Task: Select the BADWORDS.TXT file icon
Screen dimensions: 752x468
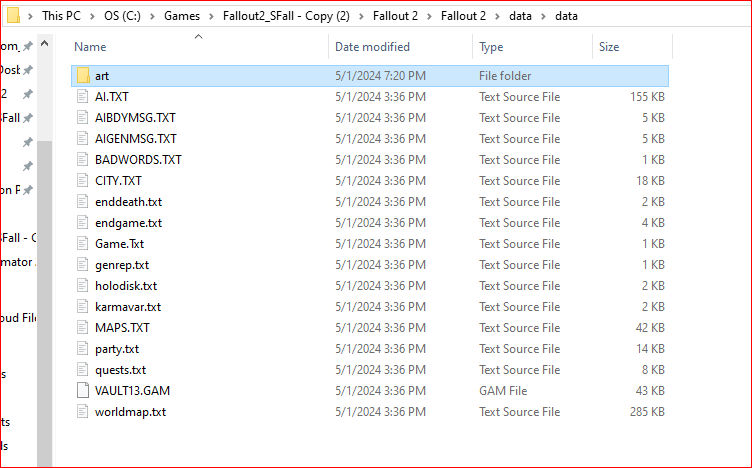Action: pyautogui.click(x=83, y=160)
